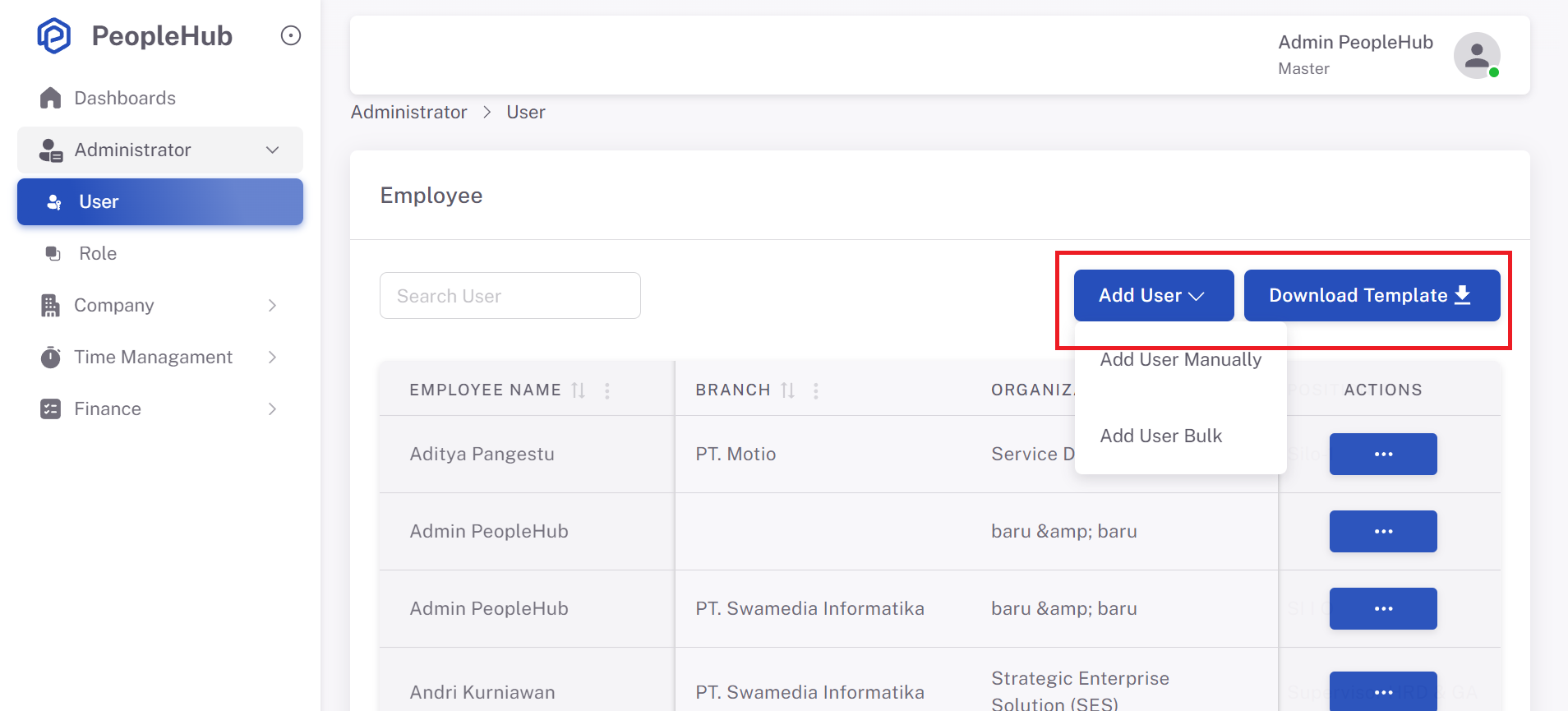
Task: Collapse the Administrator menu chevron
Action: 273,150
